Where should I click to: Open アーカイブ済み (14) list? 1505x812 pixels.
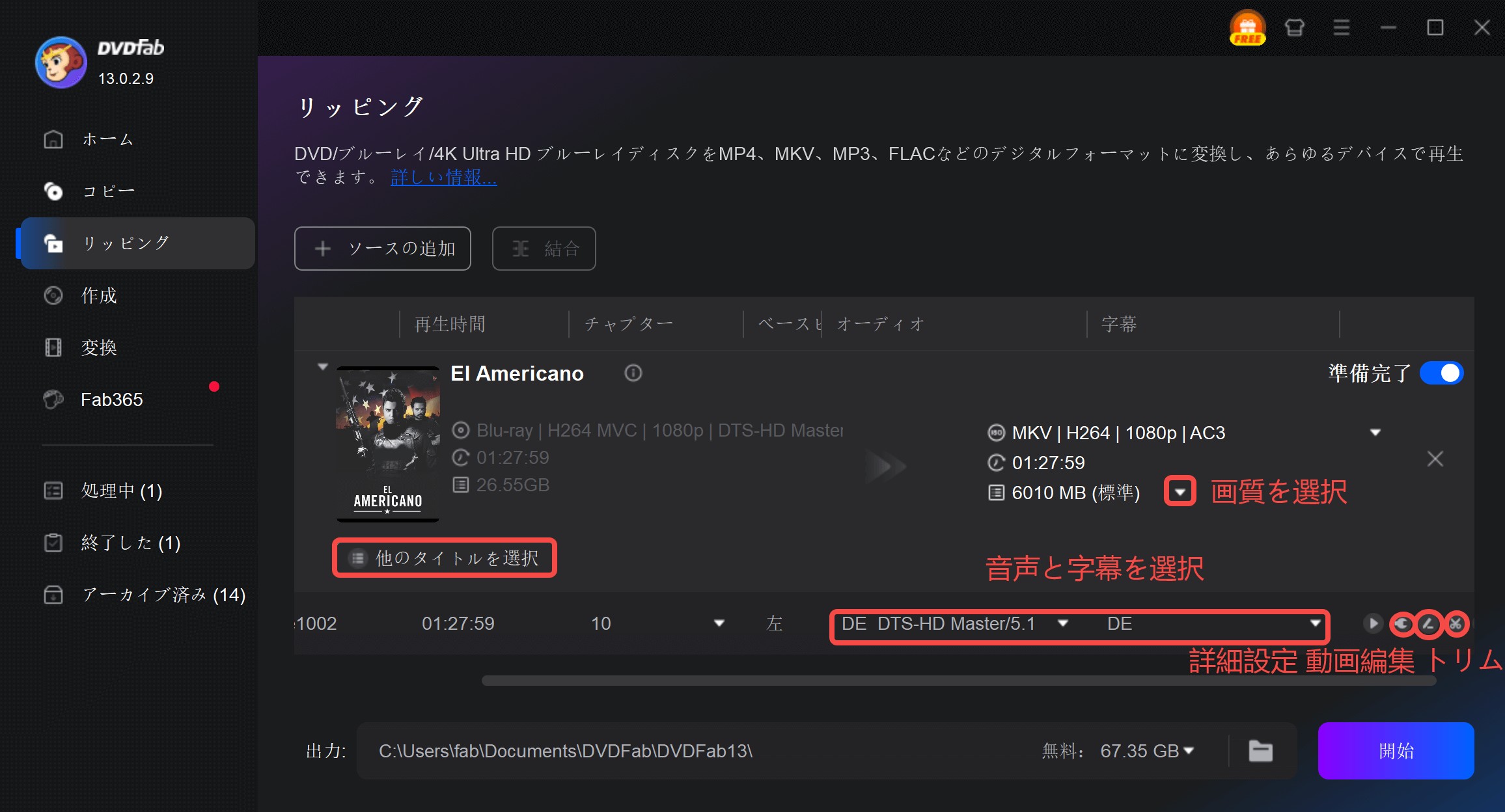click(x=137, y=594)
